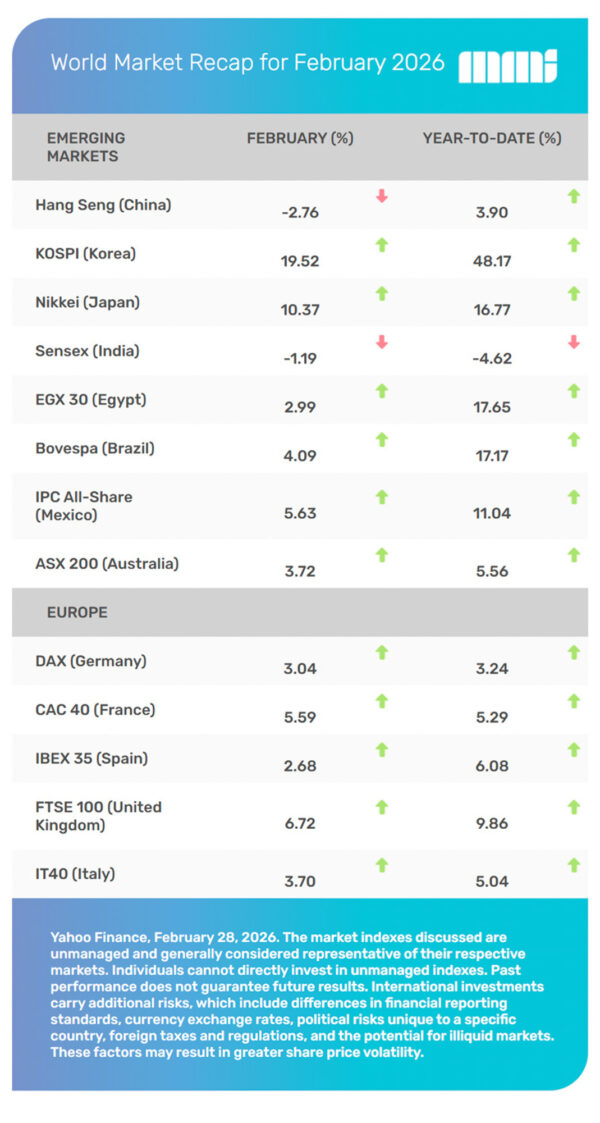Click the February (%) column header
The width and height of the screenshot is (600, 1123).
pyautogui.click(x=300, y=139)
